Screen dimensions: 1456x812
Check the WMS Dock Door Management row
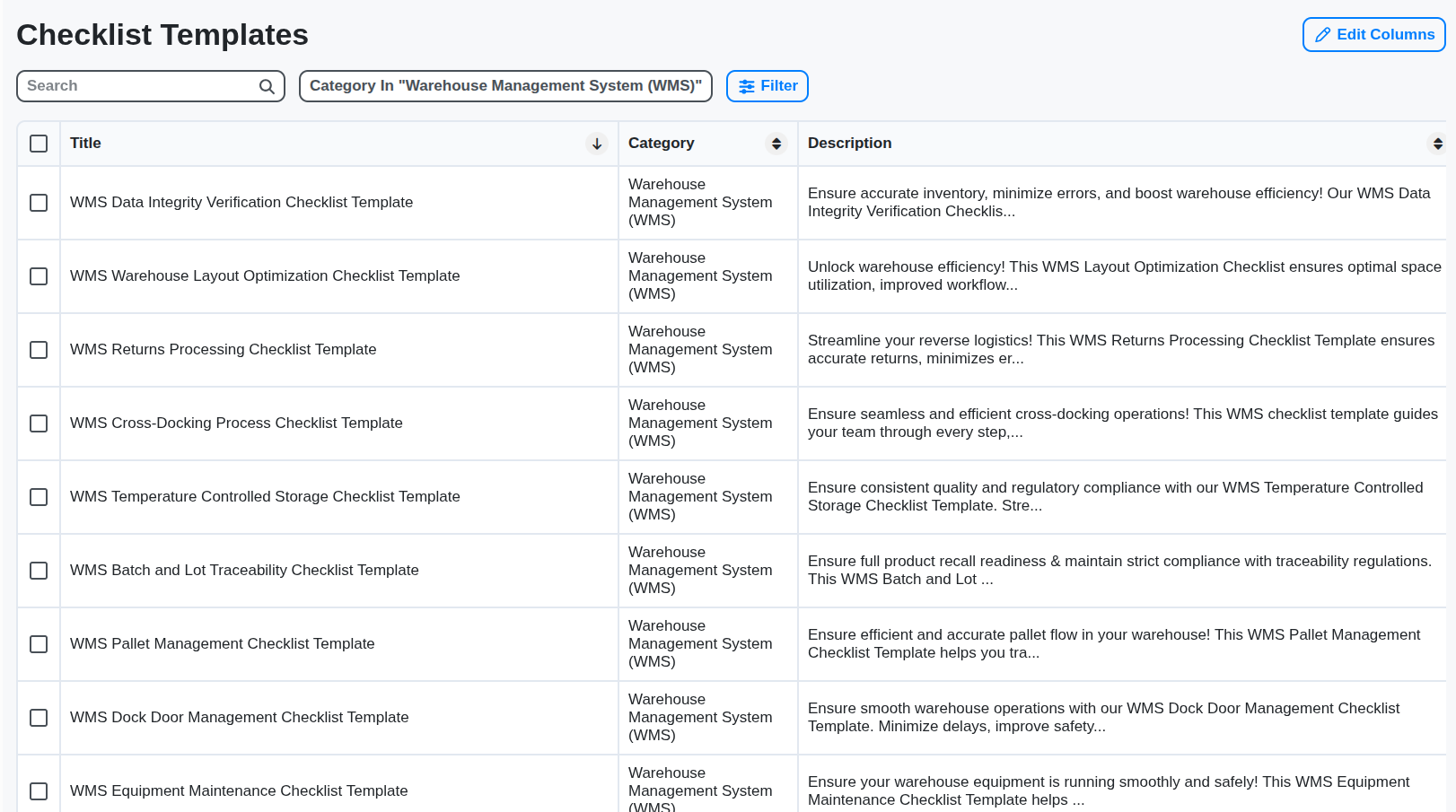point(39,718)
